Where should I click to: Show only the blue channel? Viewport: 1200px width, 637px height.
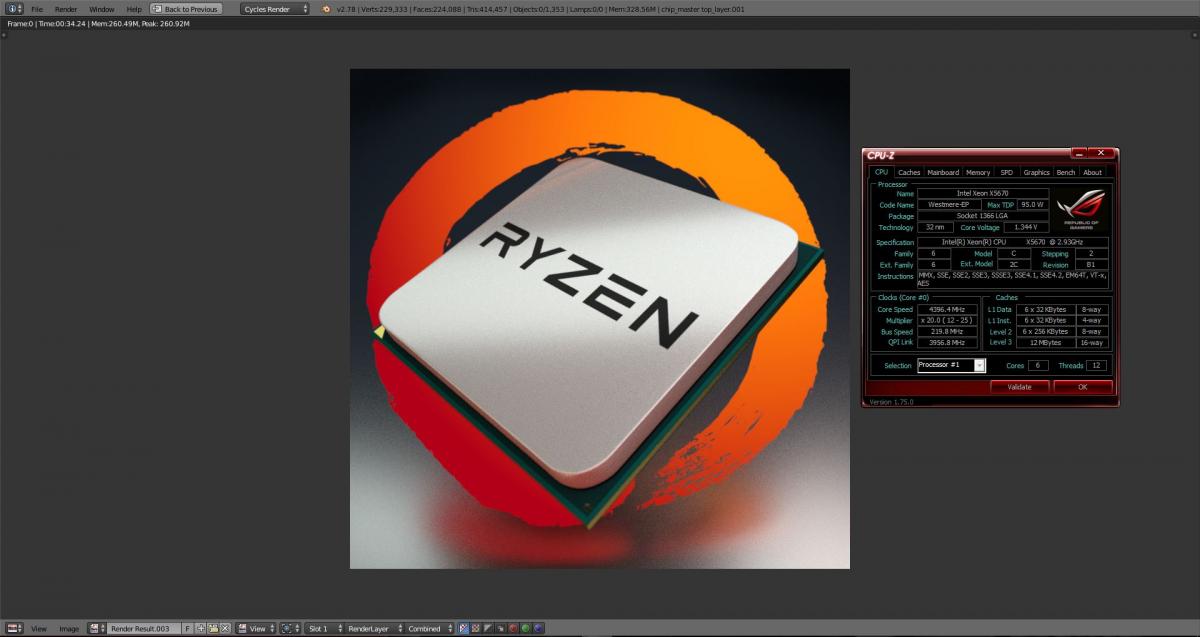[537, 628]
